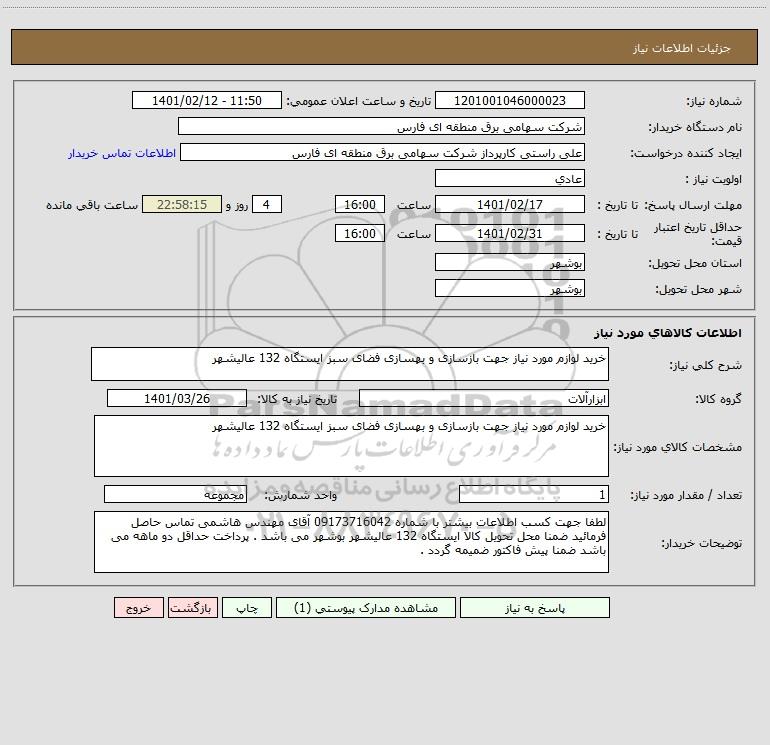Screen dimensions: 770x745
Task: Click the 'استان محل تحویل:' label
Action: 695,264
